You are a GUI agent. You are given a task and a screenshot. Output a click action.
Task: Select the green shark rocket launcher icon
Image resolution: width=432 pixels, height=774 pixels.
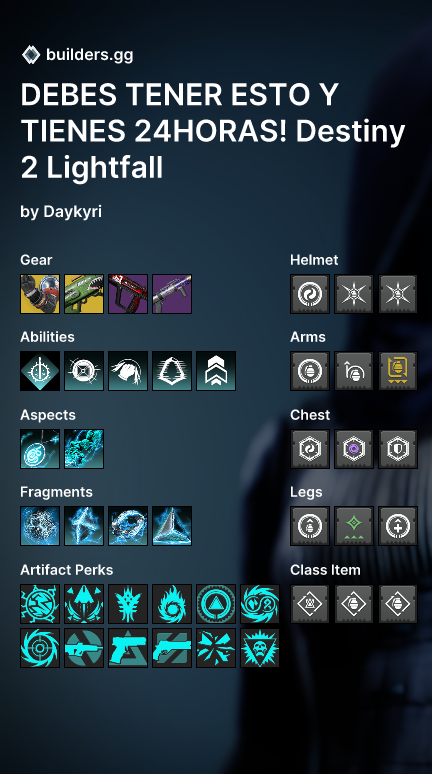pyautogui.click(x=84, y=294)
